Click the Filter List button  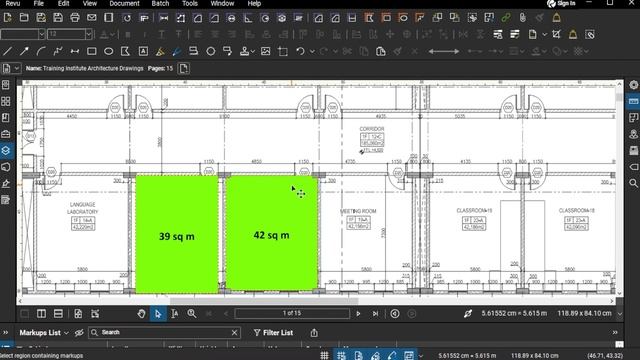[273, 333]
